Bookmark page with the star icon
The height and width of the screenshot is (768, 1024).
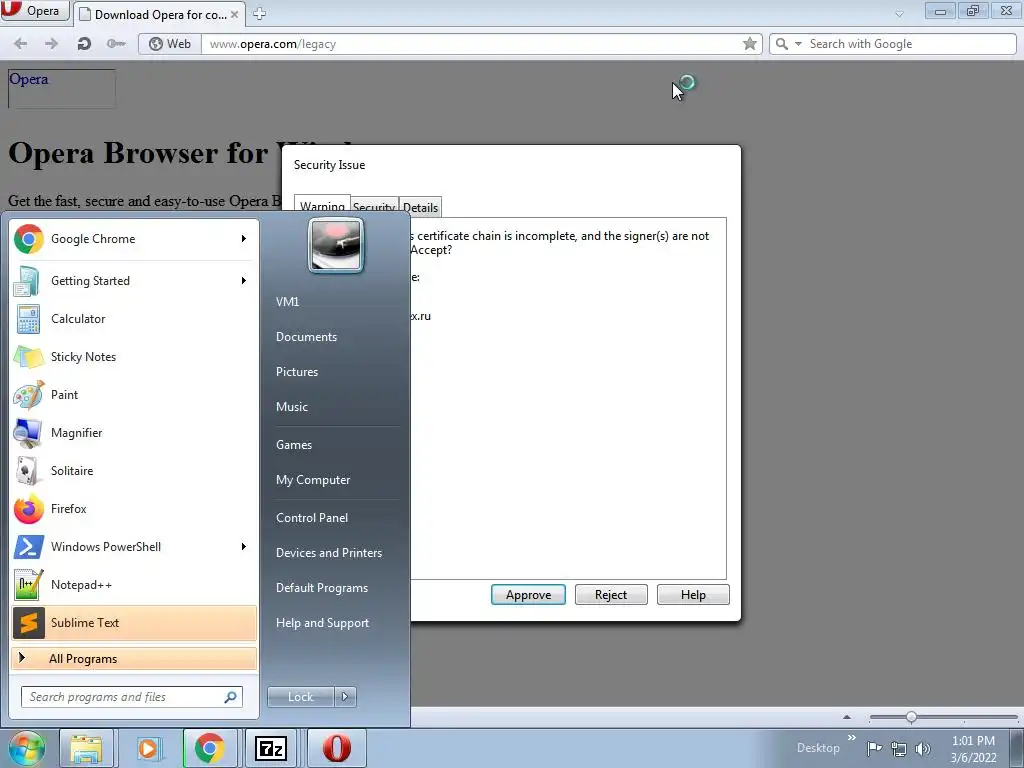[750, 44]
